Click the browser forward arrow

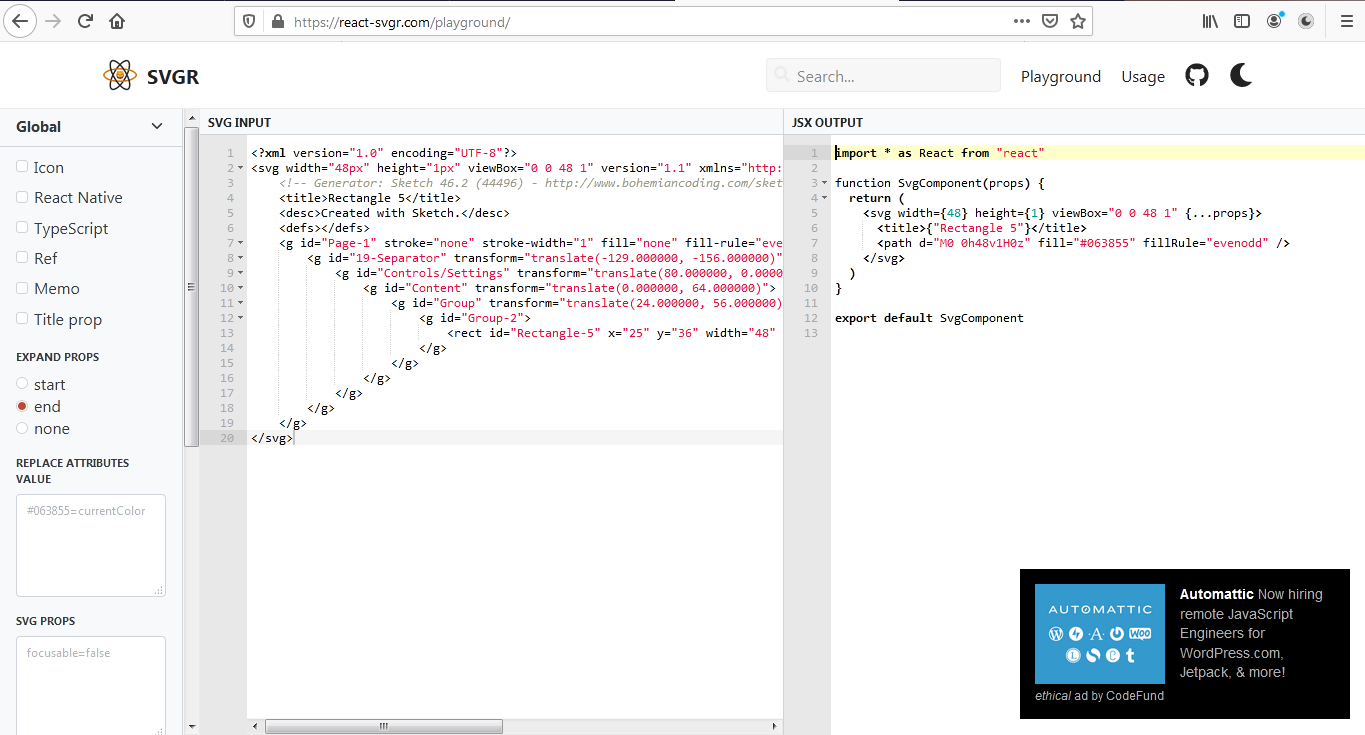click(53, 20)
